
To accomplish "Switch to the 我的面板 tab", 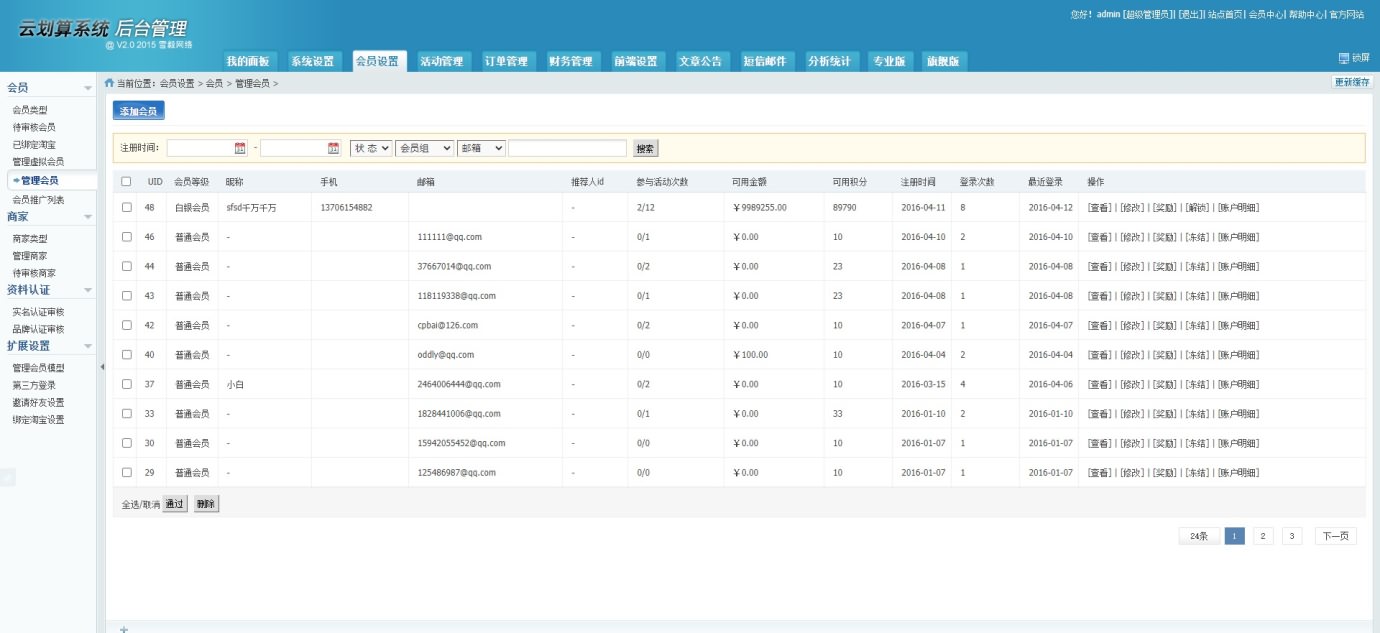I will pos(247,61).
